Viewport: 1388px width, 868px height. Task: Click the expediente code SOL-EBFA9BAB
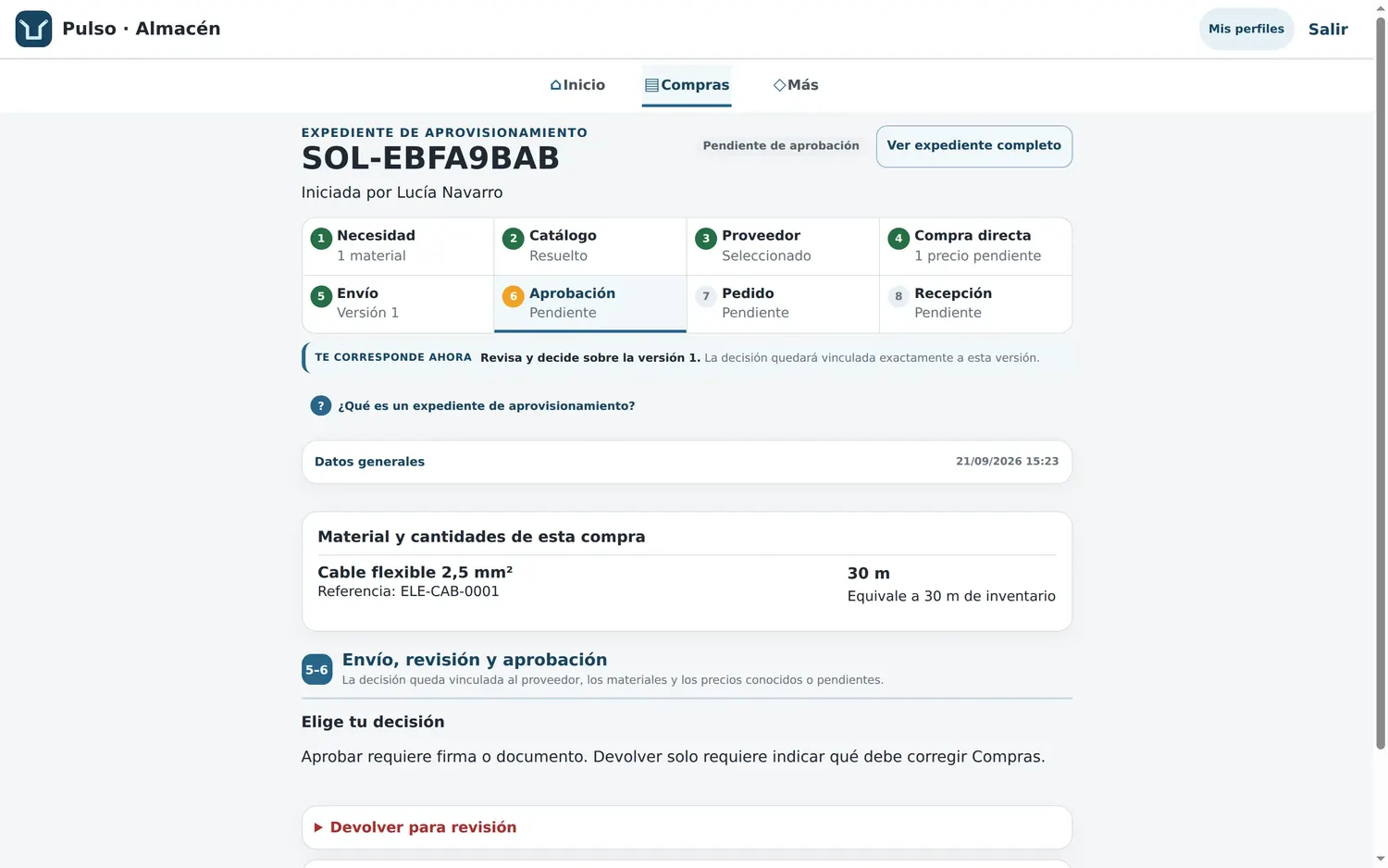point(430,158)
